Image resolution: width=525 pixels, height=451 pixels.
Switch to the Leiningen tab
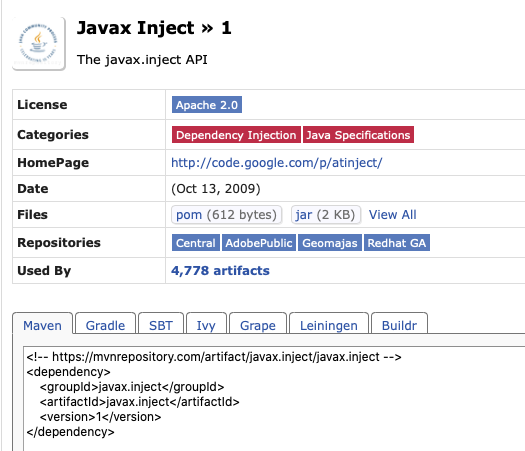[x=329, y=324]
